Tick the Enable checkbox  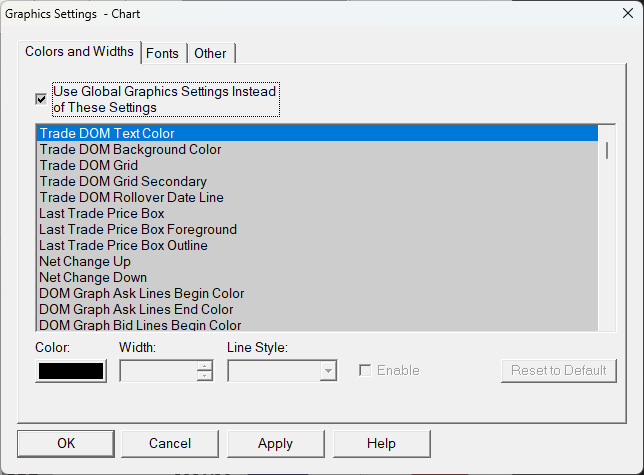coord(366,370)
